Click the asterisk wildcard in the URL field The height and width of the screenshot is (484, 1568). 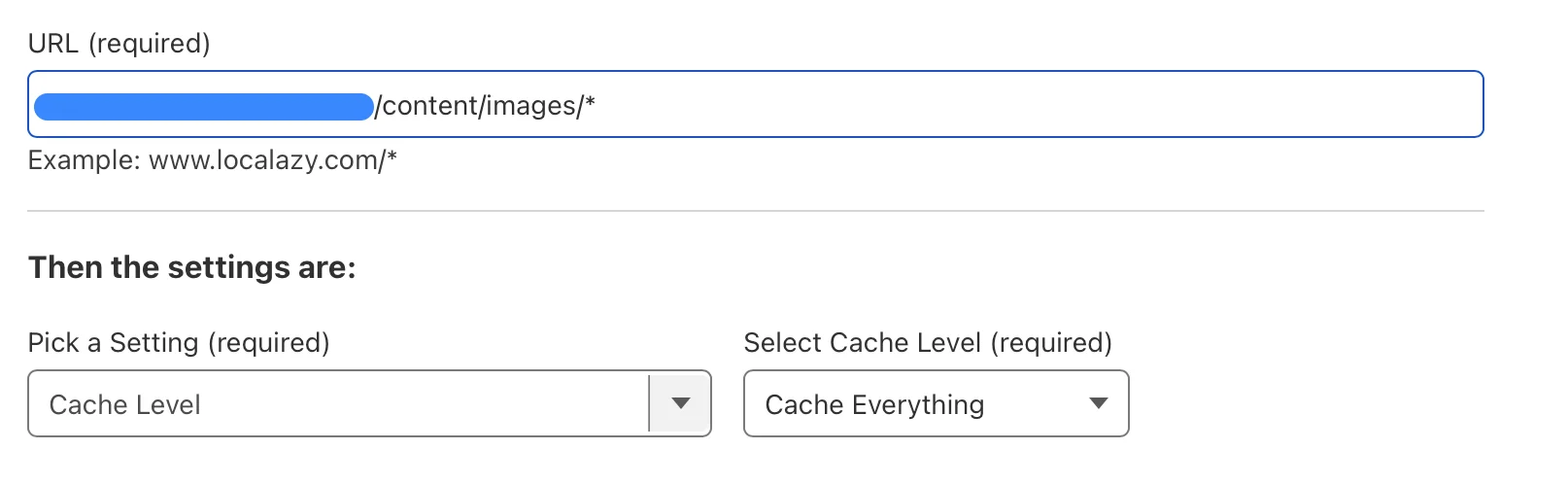pos(590,103)
